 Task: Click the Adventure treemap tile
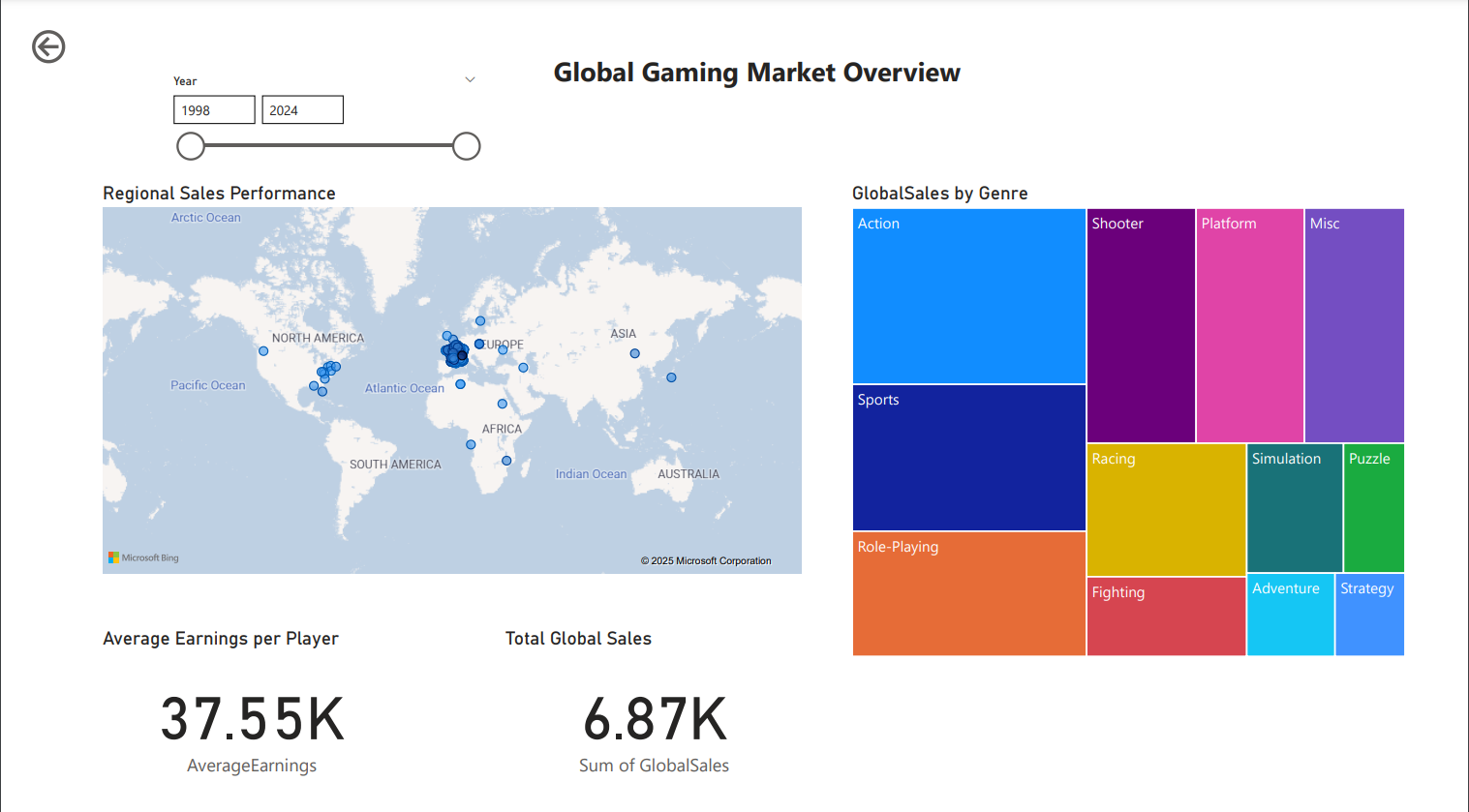click(x=1290, y=616)
